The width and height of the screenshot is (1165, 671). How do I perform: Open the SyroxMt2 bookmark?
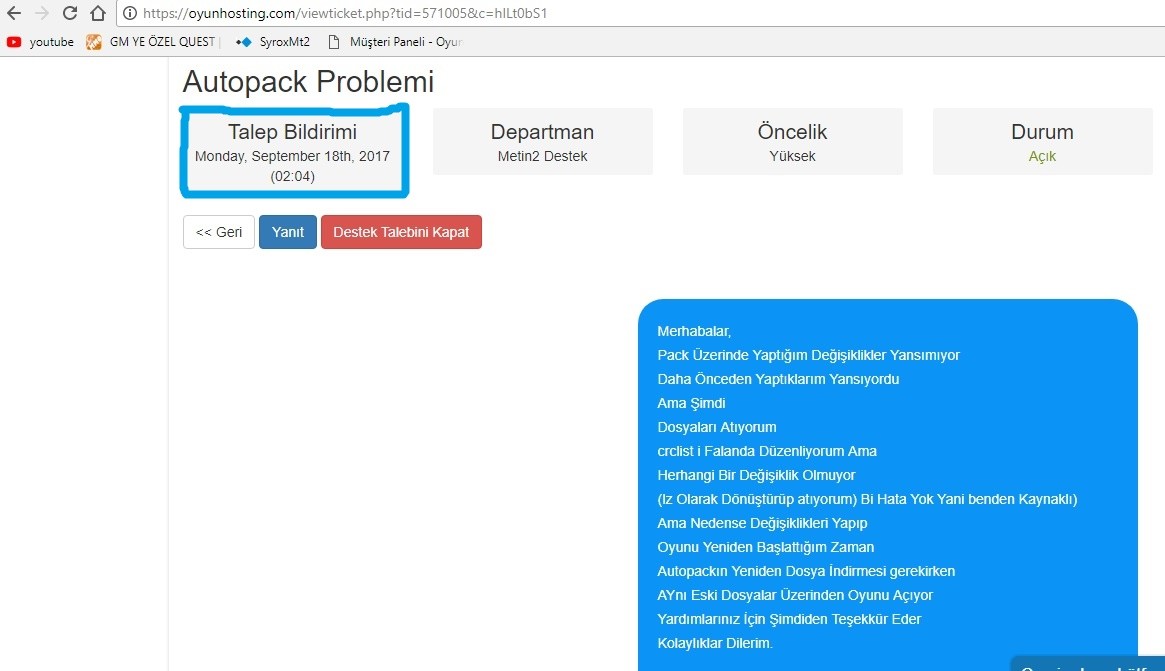coord(273,42)
